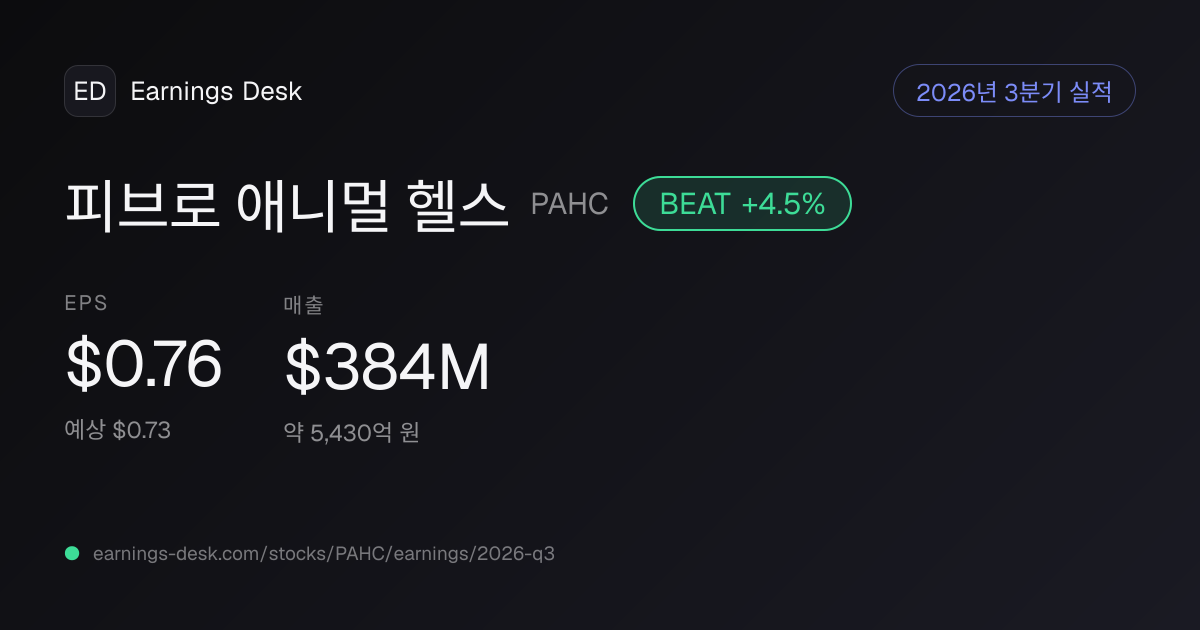Image resolution: width=1200 pixels, height=630 pixels.
Task: Click the BEAT +4.5% pill
Action: coord(742,204)
